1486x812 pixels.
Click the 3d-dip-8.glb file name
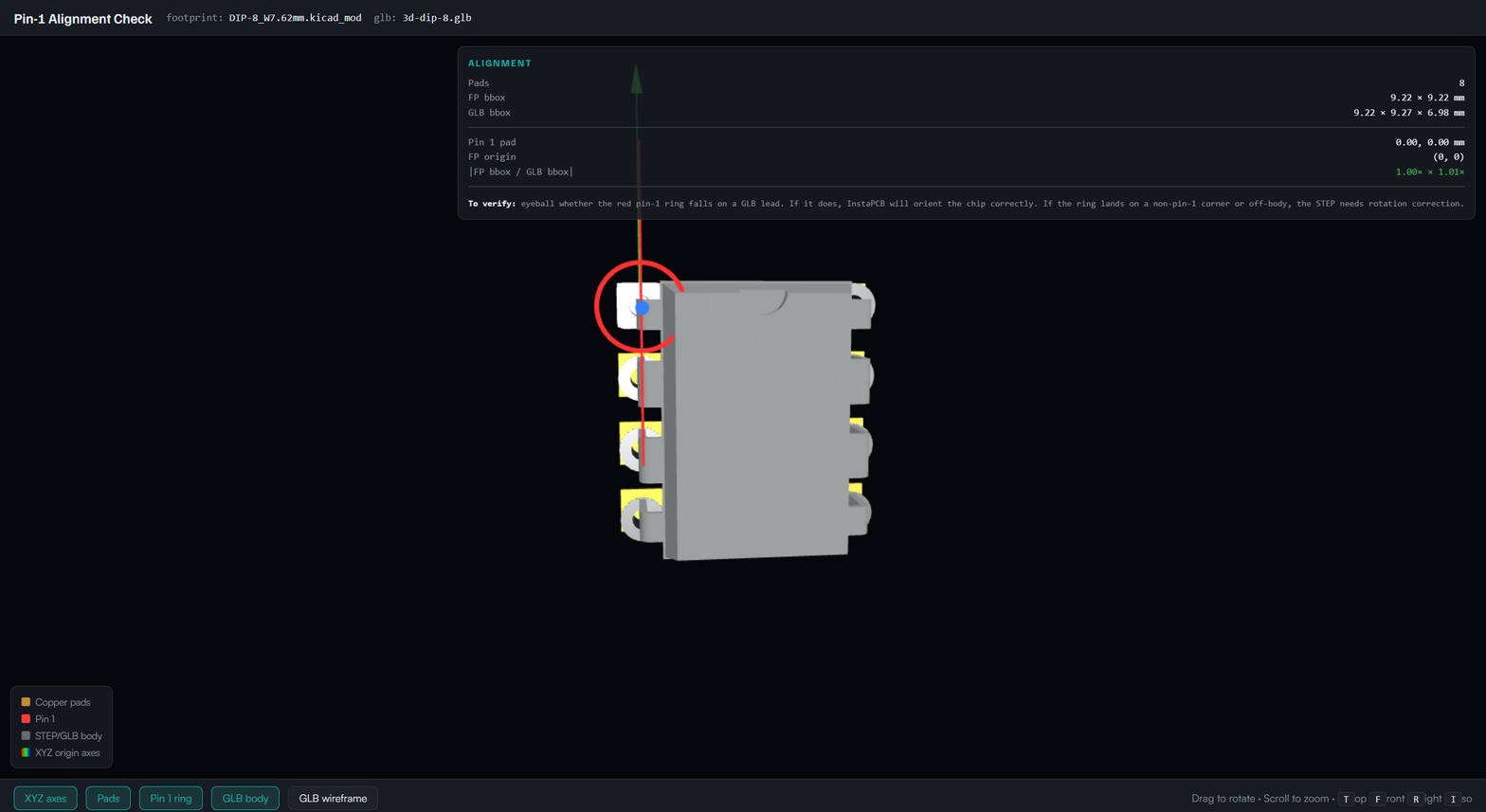pos(437,18)
